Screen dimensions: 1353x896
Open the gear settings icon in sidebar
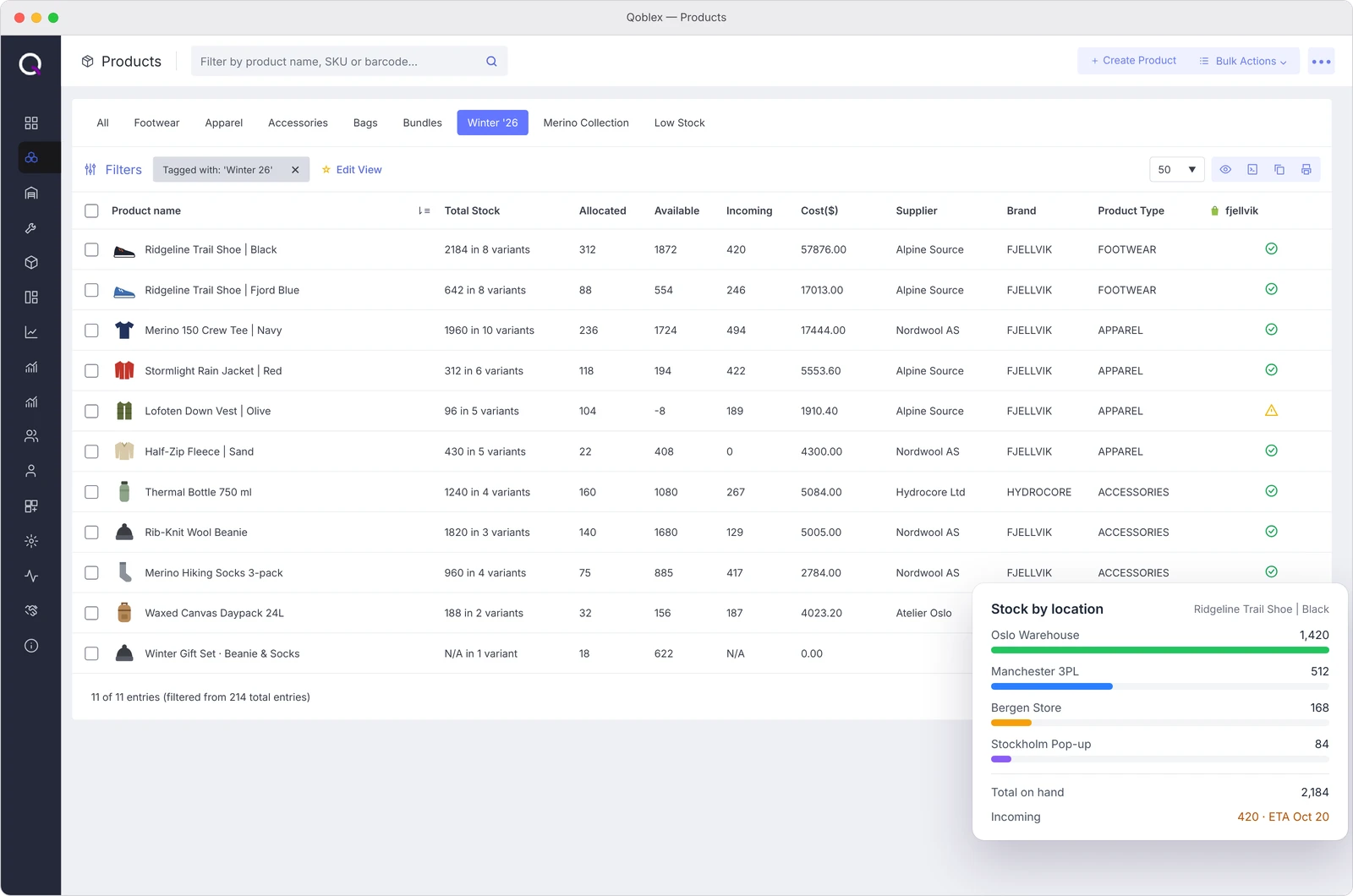pos(31,541)
